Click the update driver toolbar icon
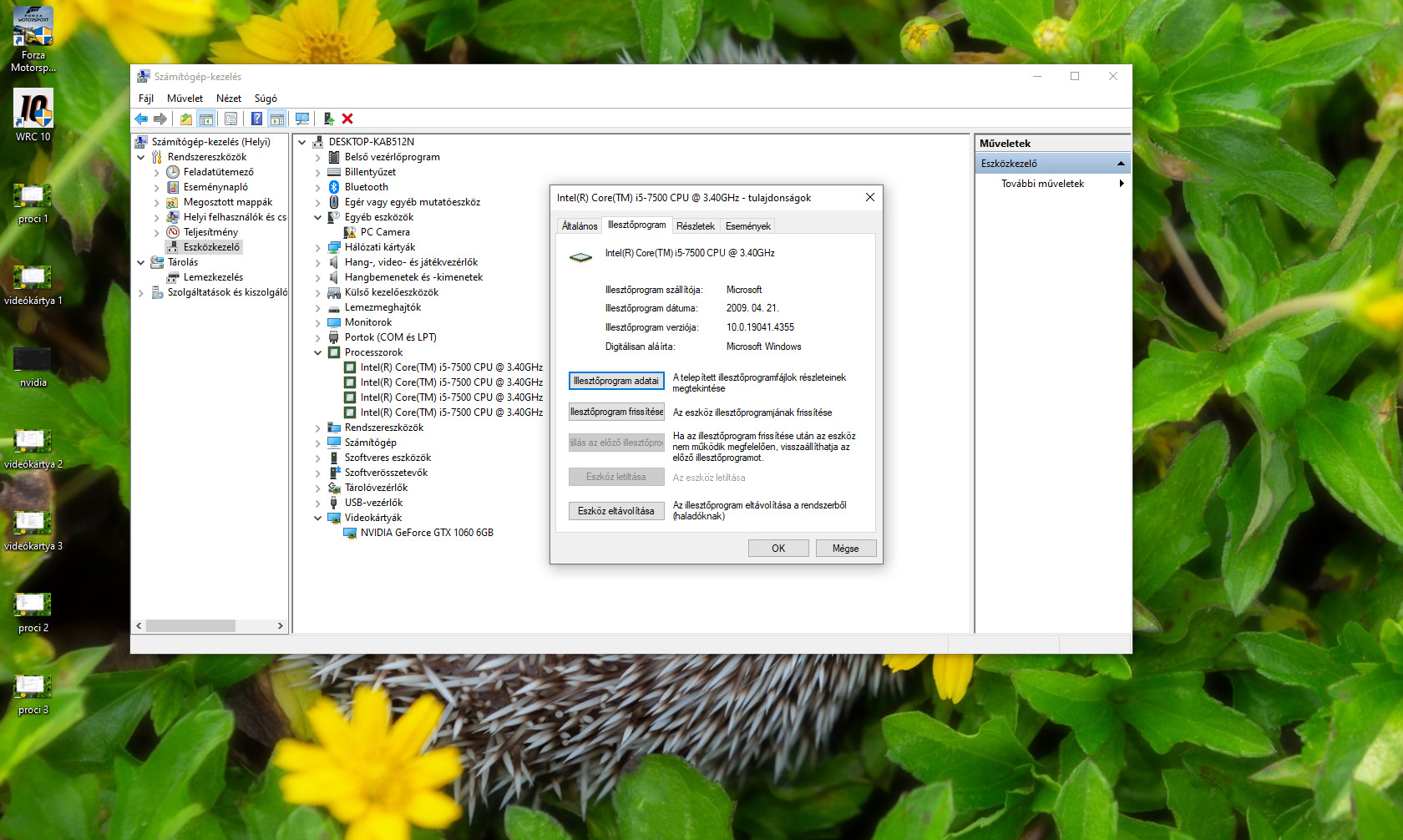Screen dimensions: 1403x840 [329, 119]
